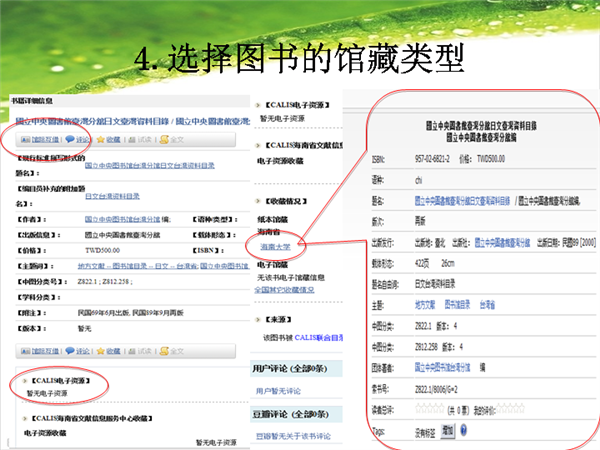The width and height of the screenshot is (600, 450).
Task: Open the blue book title heading under 书目详细信息
Action: click(132, 121)
